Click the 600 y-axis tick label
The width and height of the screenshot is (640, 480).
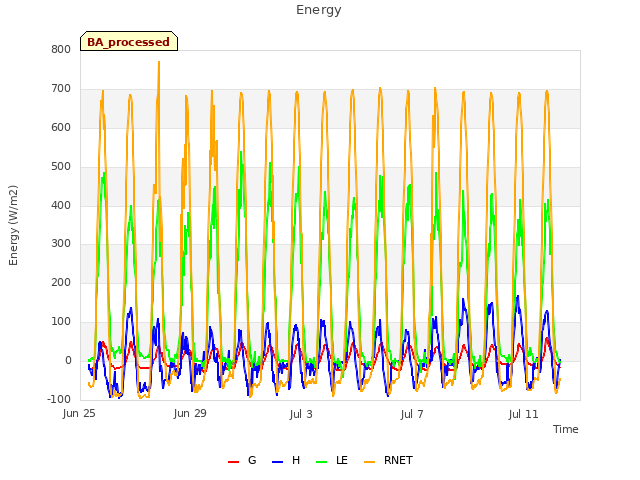pyautogui.click(x=61, y=127)
